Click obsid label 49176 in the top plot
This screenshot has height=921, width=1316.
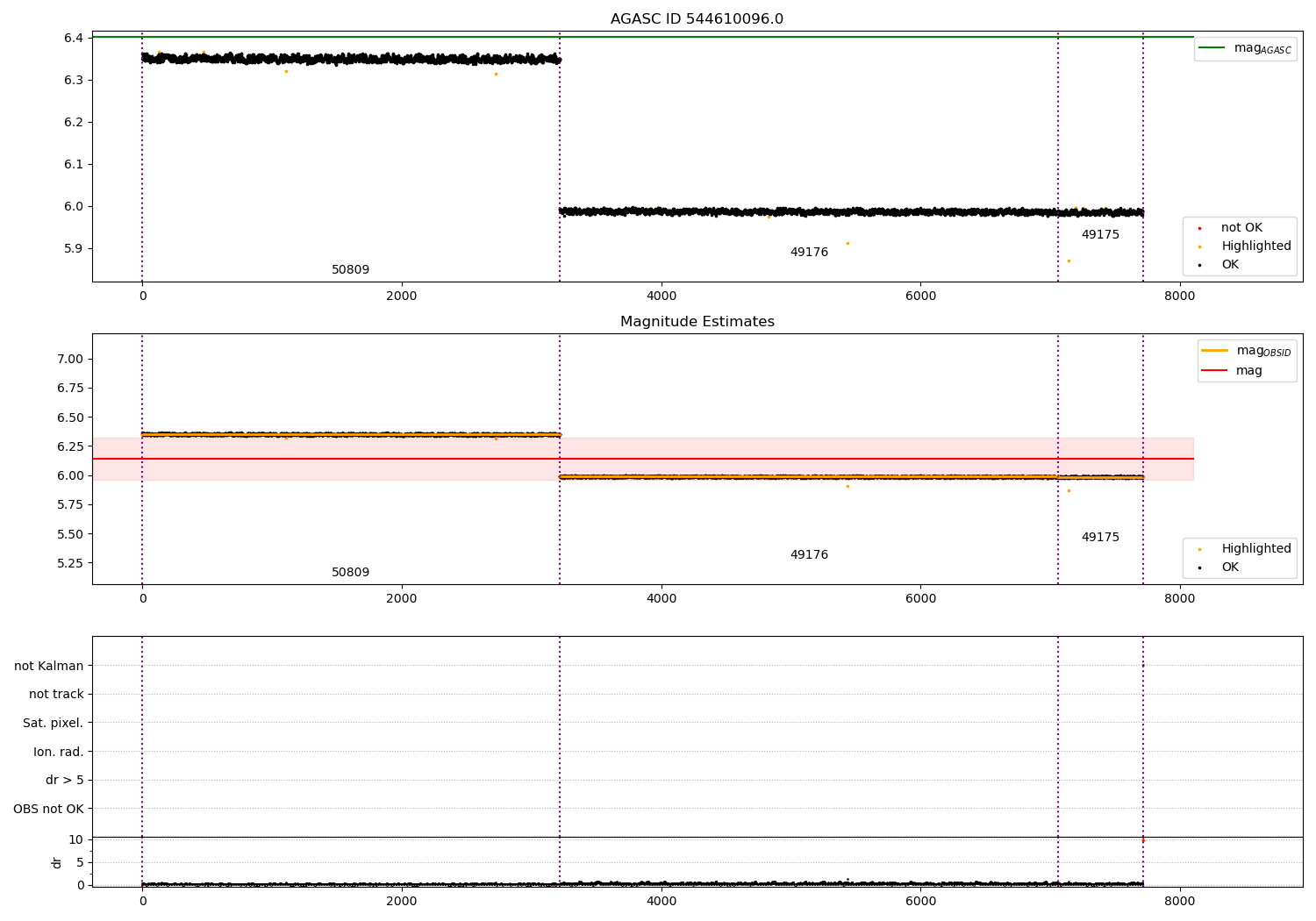coord(809,253)
